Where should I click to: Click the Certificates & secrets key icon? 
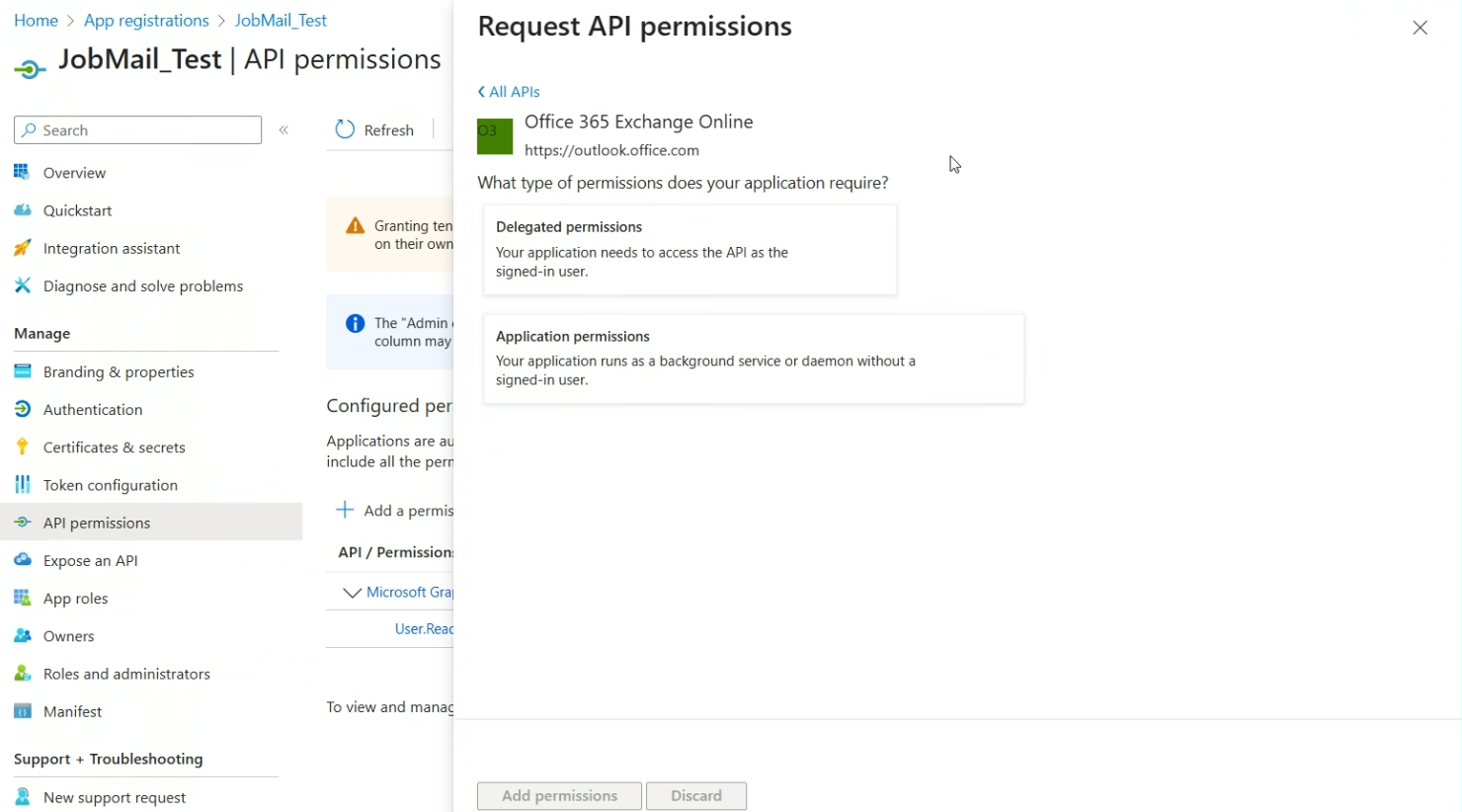point(22,447)
